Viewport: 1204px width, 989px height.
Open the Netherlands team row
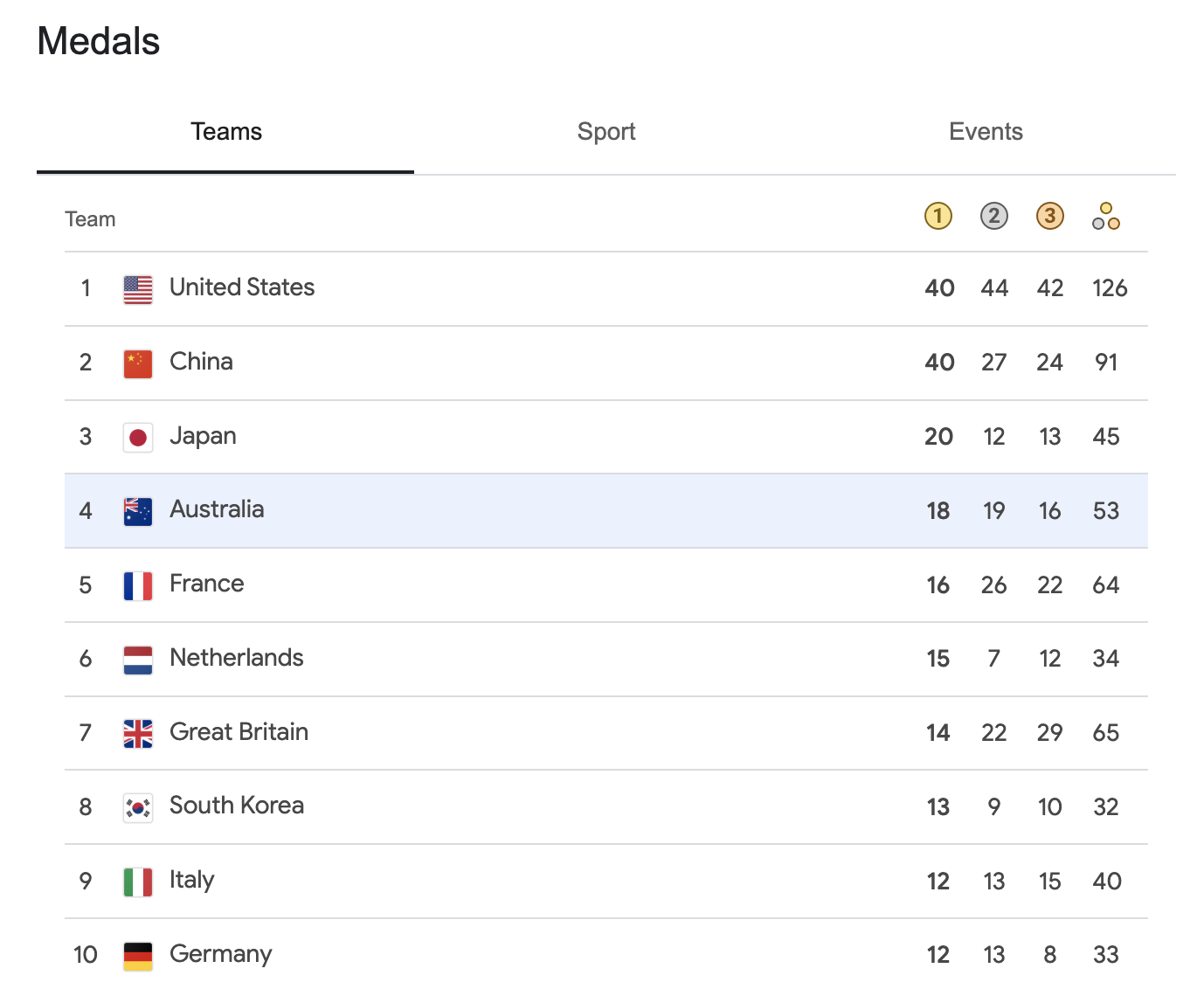(606, 659)
